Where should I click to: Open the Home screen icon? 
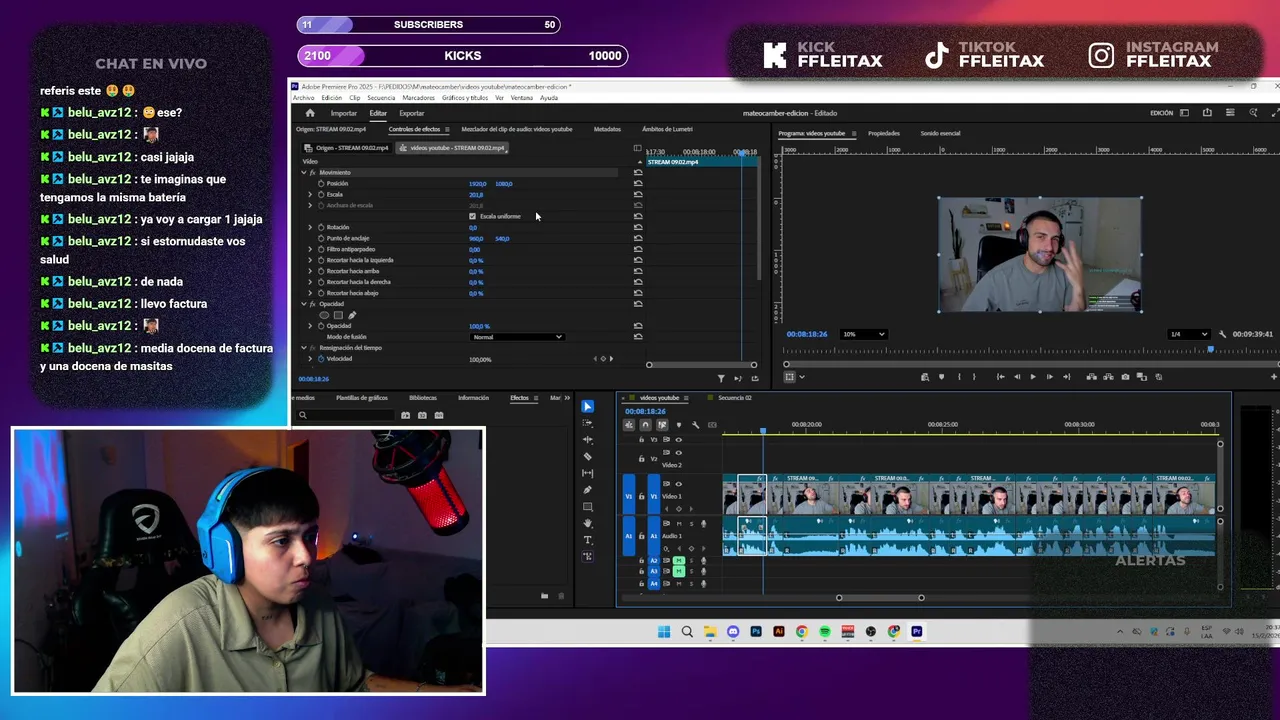click(x=310, y=113)
